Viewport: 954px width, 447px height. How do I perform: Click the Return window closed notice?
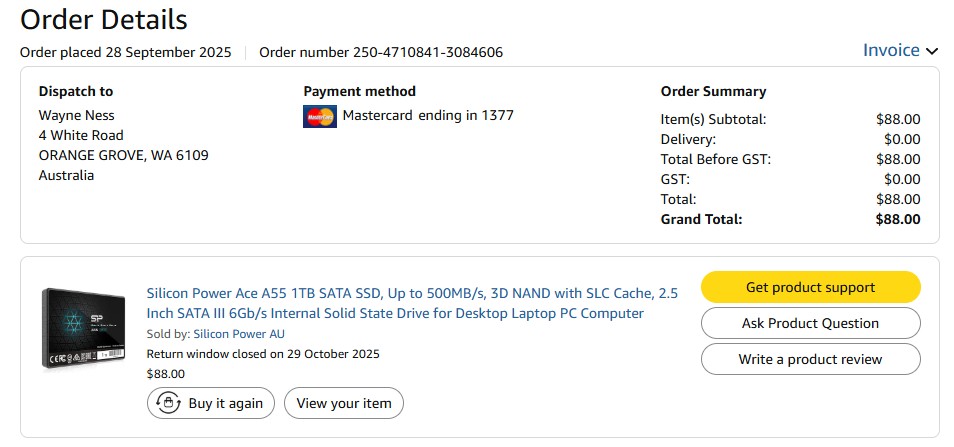point(263,354)
